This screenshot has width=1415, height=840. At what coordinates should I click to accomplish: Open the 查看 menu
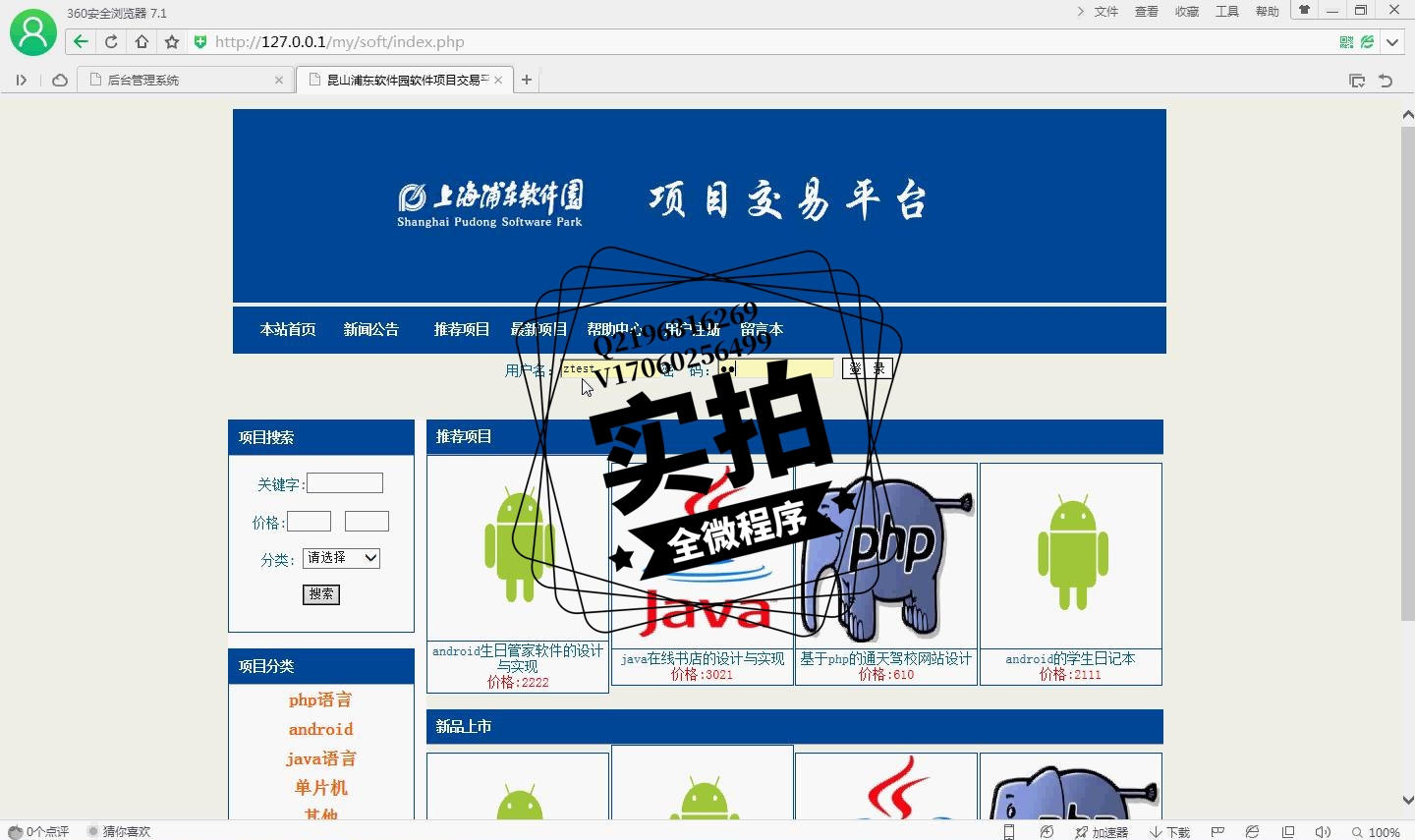click(x=1147, y=12)
